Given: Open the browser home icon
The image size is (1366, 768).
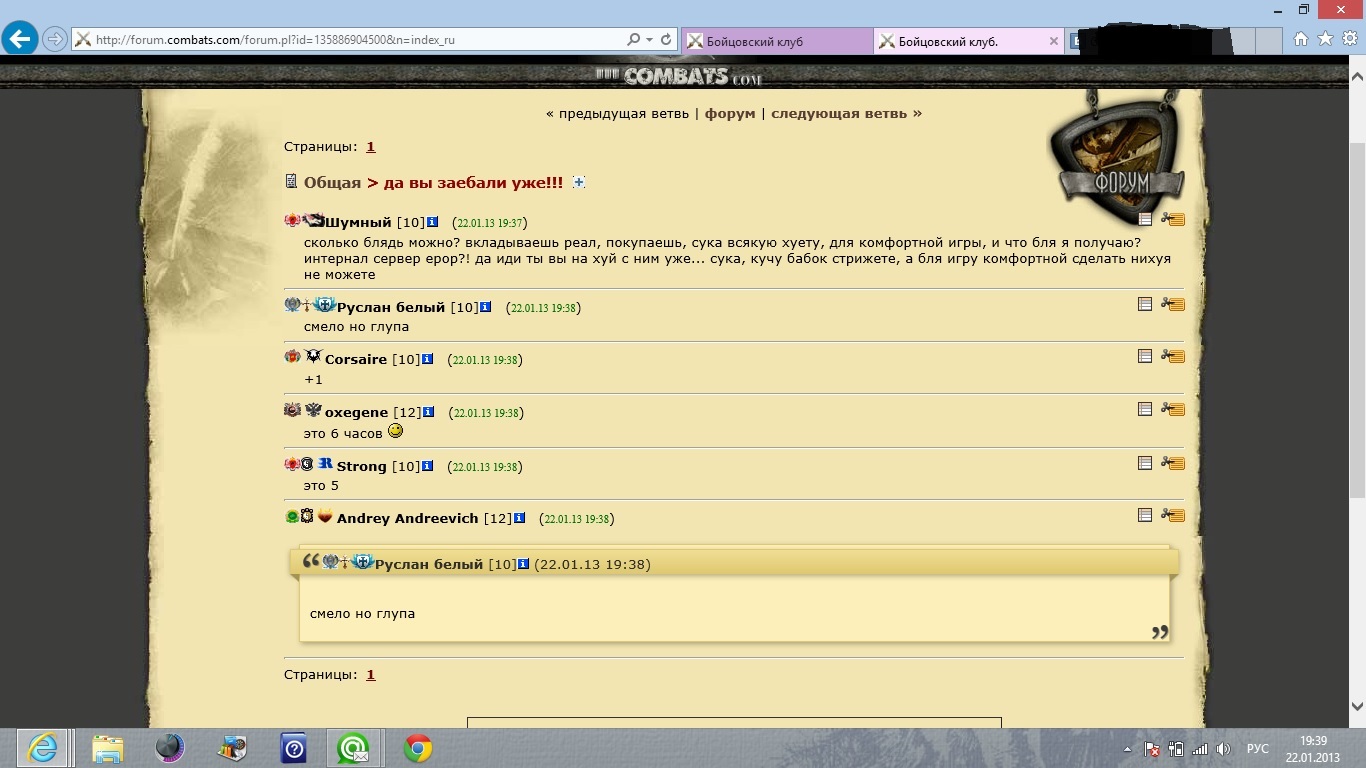Looking at the screenshot, I should click(1301, 39).
